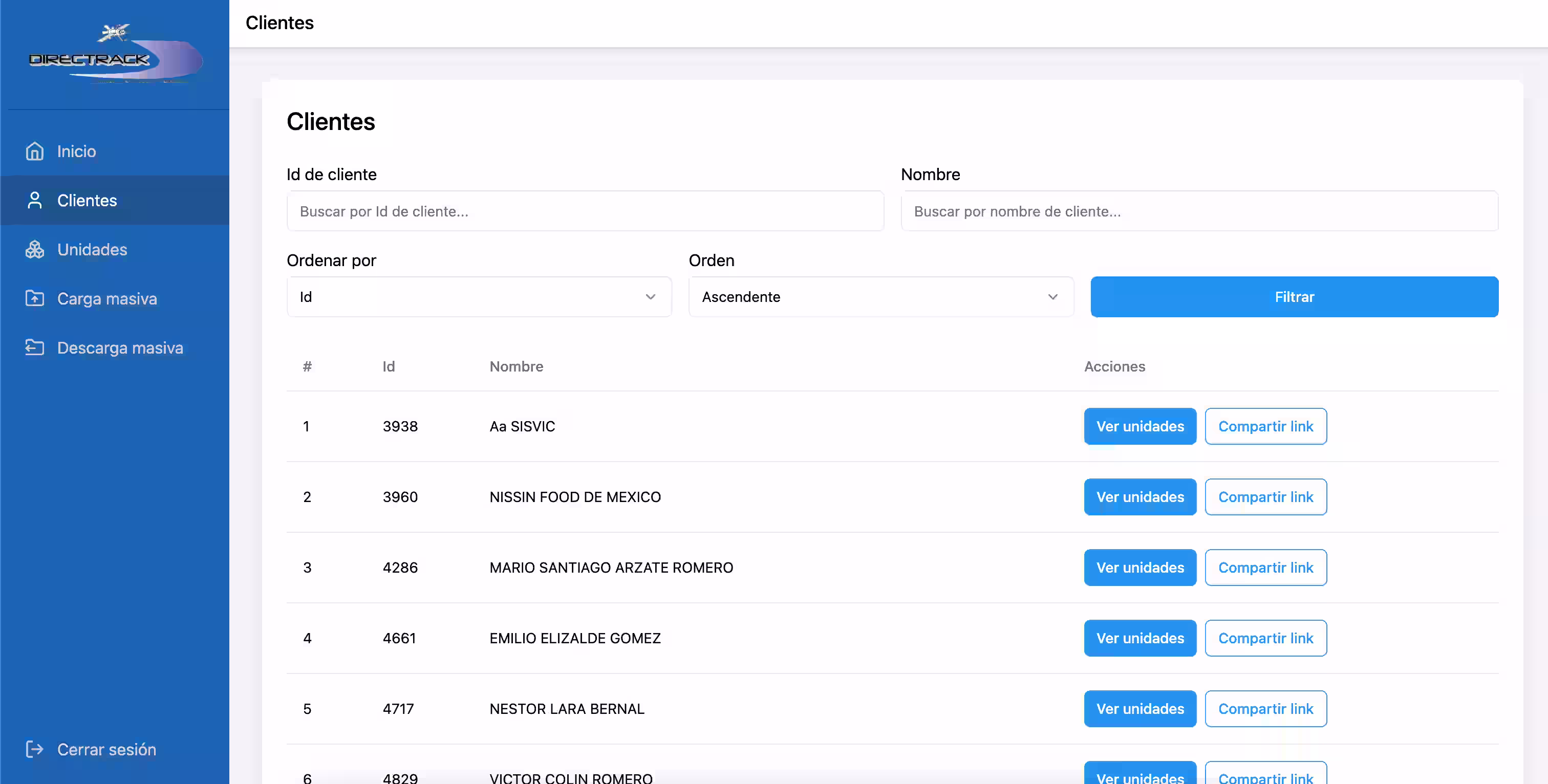Focus the Id de cliente search field

point(585,211)
